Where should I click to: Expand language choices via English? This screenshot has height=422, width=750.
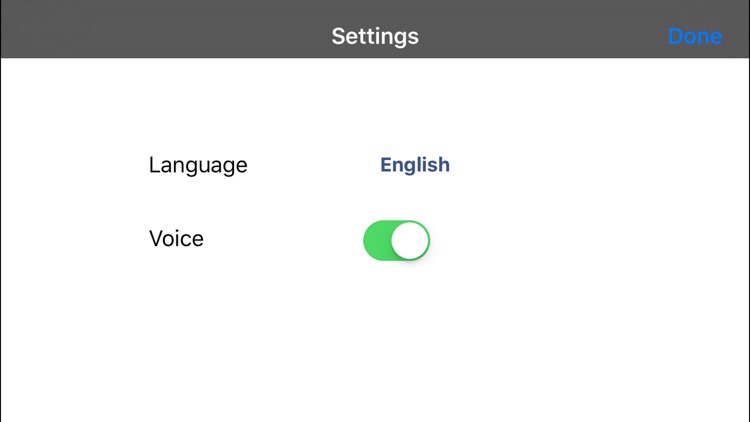415,165
